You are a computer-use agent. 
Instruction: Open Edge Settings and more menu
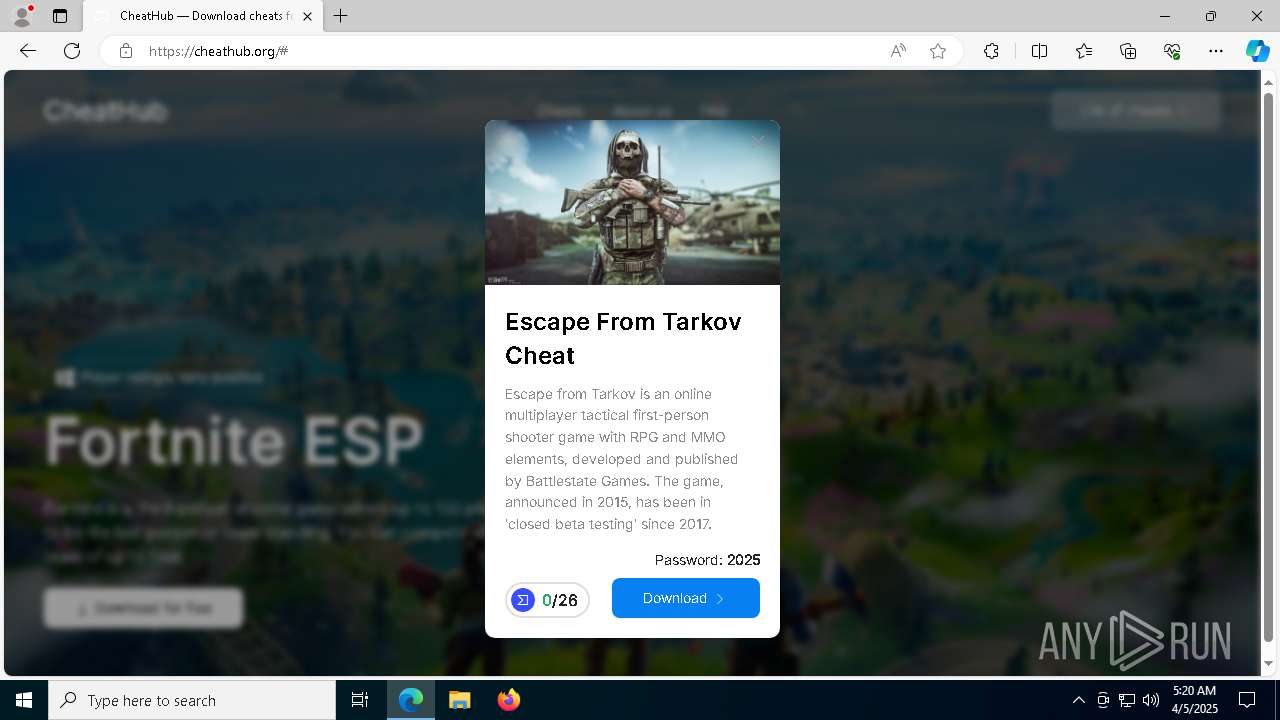[1216, 51]
